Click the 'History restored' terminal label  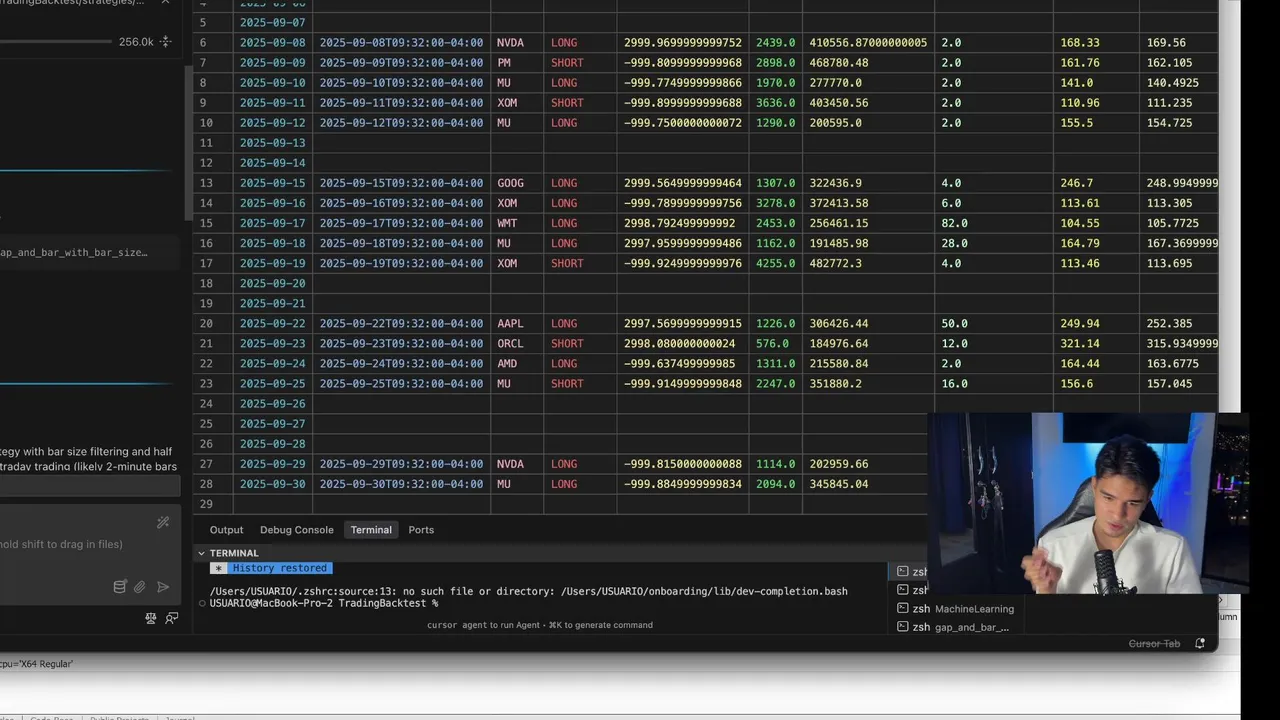pyautogui.click(x=280, y=568)
